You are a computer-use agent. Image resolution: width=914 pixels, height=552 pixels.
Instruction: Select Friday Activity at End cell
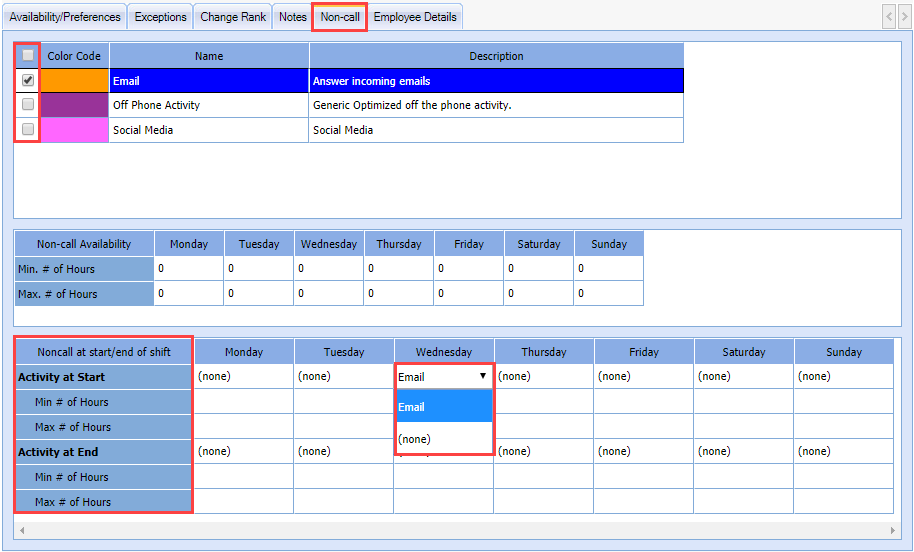pos(643,452)
